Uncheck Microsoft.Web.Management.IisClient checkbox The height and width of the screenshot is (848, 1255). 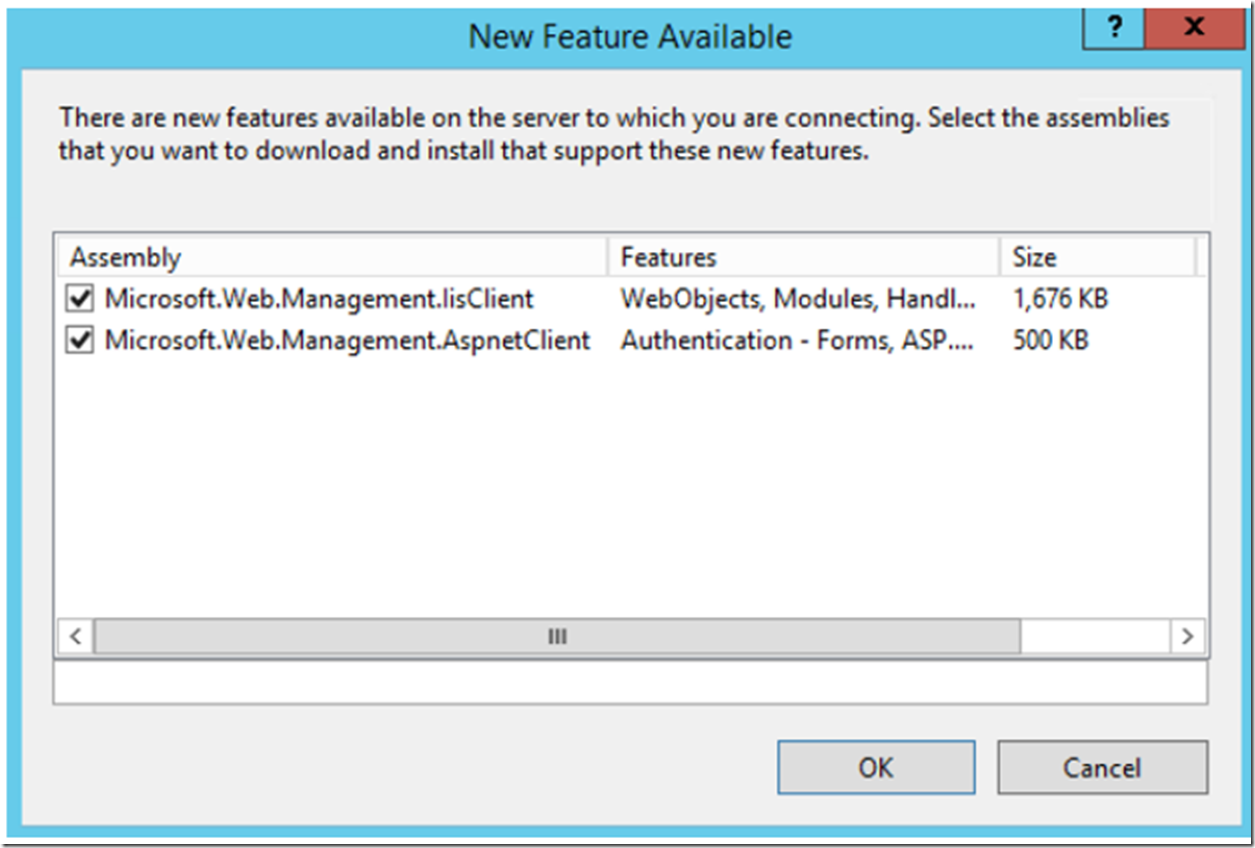point(80,298)
